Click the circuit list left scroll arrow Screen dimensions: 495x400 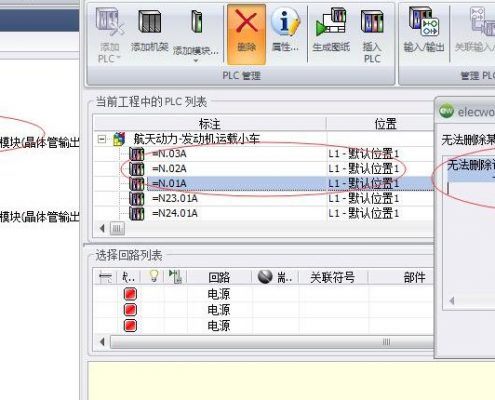point(102,342)
